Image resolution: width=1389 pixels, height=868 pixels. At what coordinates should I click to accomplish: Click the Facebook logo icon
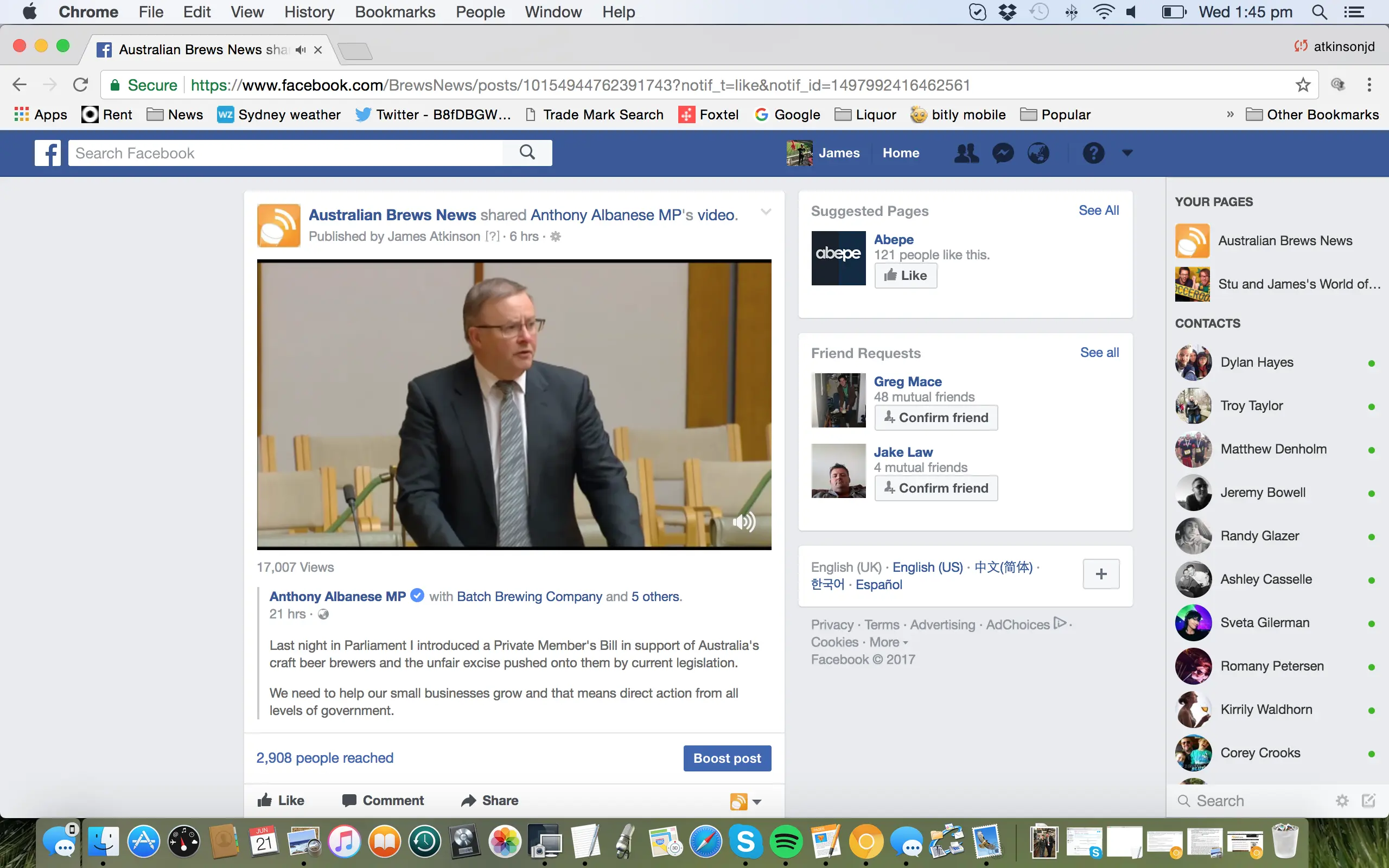(x=48, y=154)
